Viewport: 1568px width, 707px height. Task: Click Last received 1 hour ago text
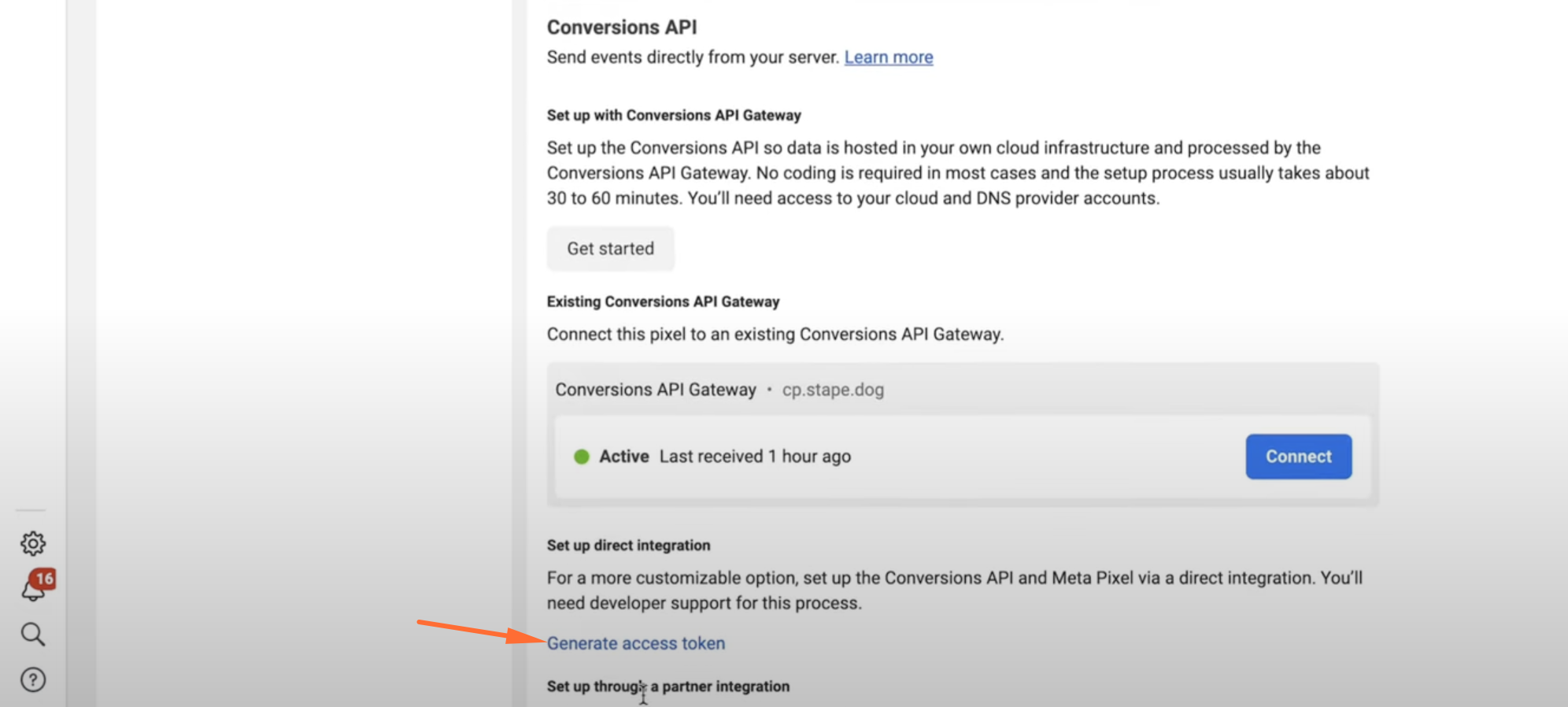coord(755,457)
